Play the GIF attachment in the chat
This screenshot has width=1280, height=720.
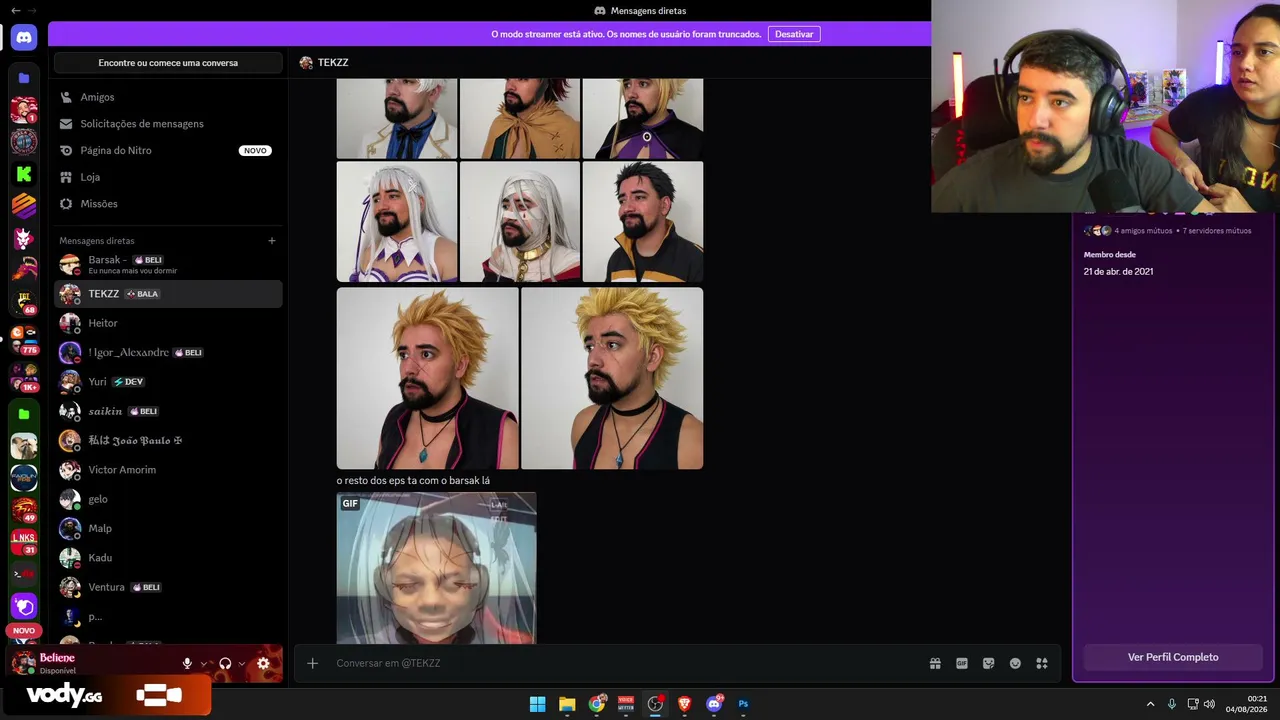point(436,568)
